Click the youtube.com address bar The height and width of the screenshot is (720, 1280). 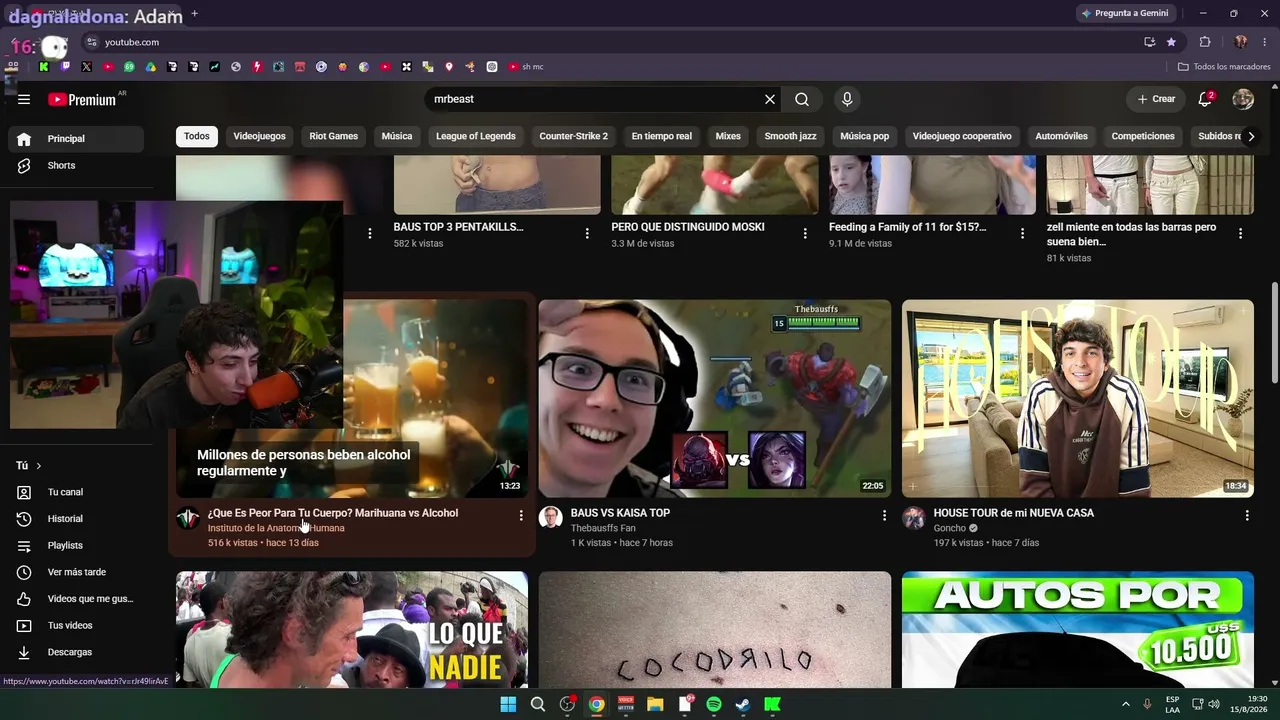pos(610,42)
